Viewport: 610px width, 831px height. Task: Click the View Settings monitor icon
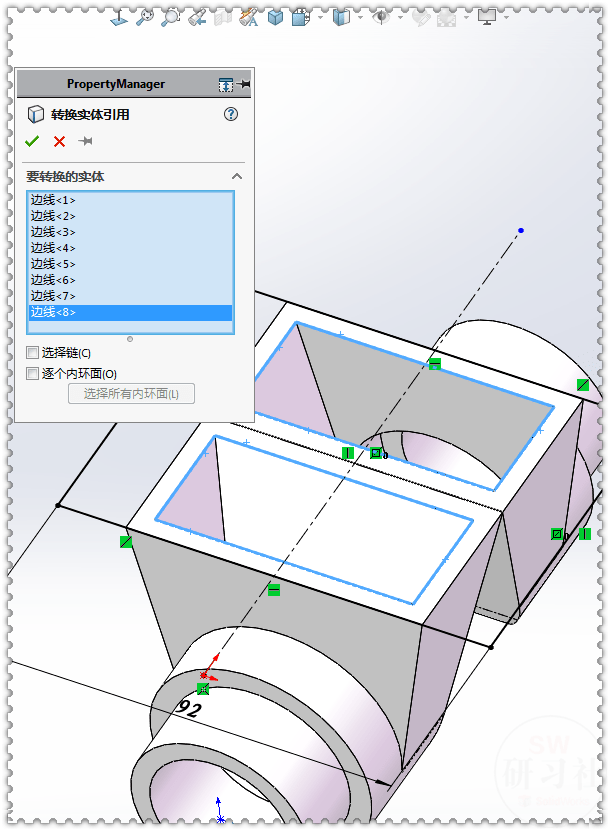pyautogui.click(x=487, y=17)
